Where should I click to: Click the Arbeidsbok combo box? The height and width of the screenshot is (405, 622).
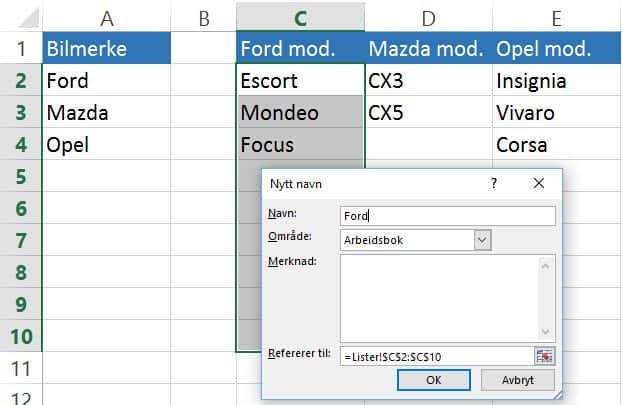coord(415,240)
